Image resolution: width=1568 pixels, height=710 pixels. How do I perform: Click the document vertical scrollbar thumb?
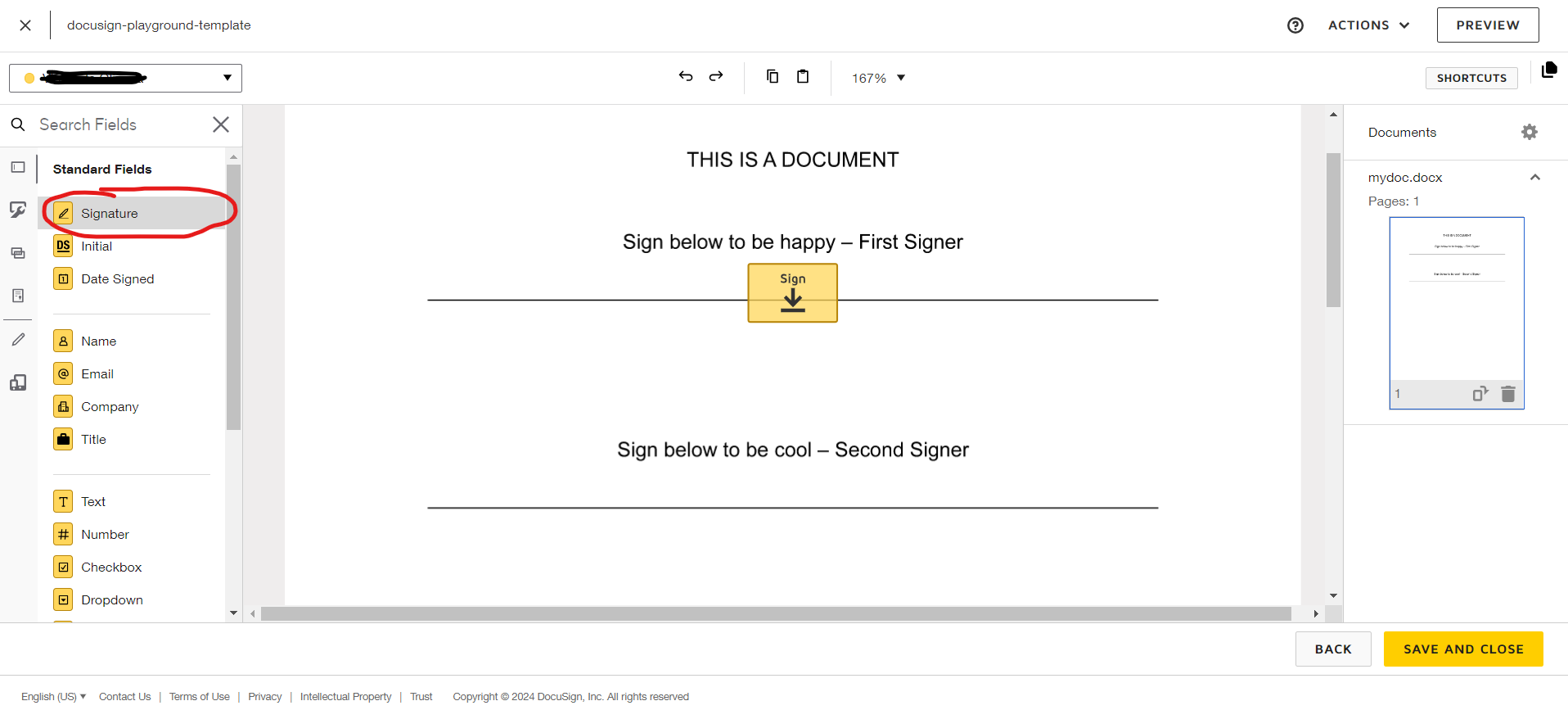pyautogui.click(x=1333, y=230)
